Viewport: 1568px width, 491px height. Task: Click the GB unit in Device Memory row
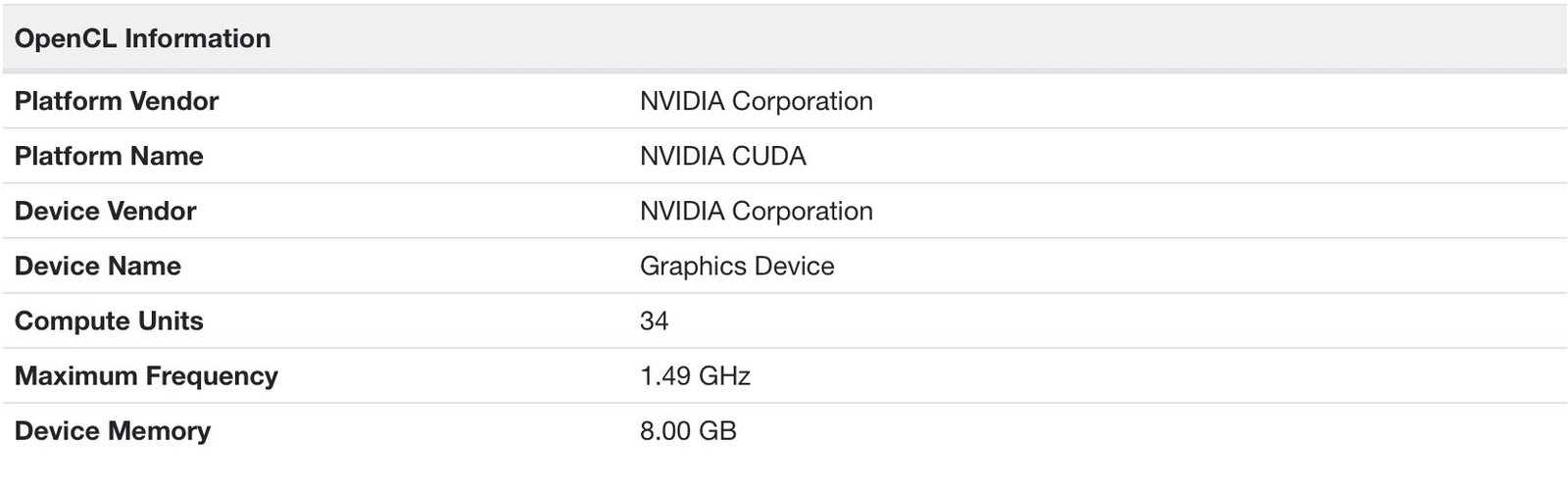(717, 430)
